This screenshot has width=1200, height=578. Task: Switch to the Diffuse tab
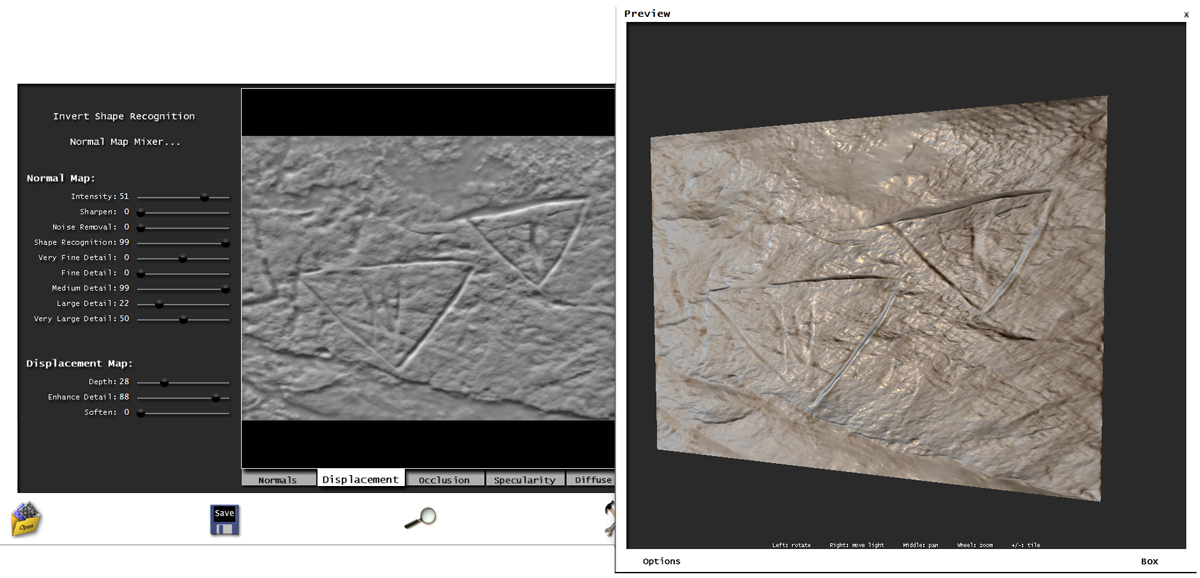pos(592,480)
